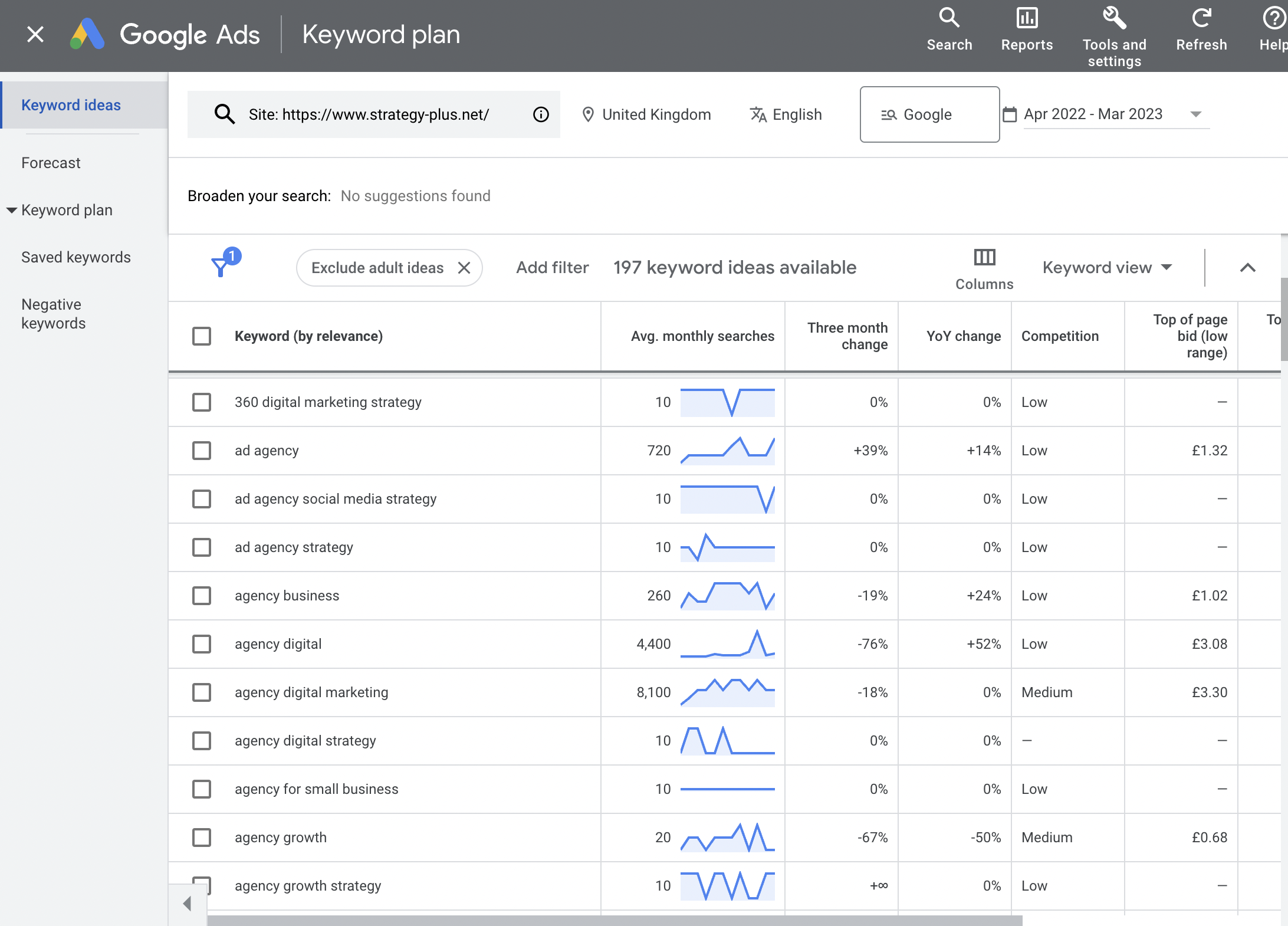Open the Keyword view dropdown
The image size is (1288, 926).
click(1107, 268)
